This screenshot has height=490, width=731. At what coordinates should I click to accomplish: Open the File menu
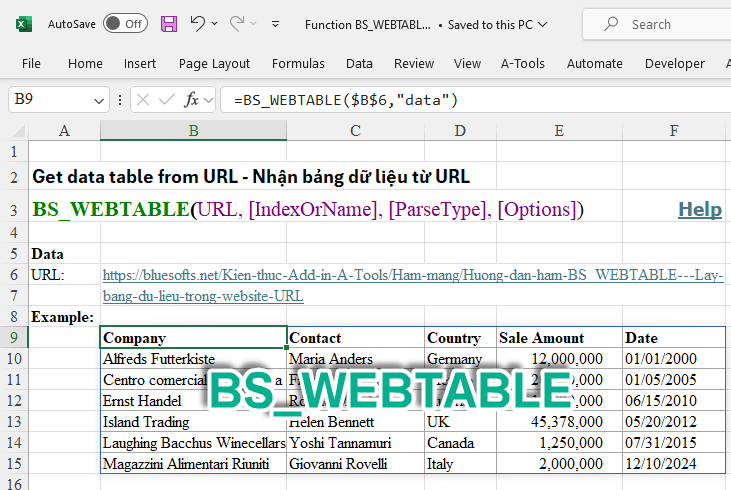click(x=31, y=63)
